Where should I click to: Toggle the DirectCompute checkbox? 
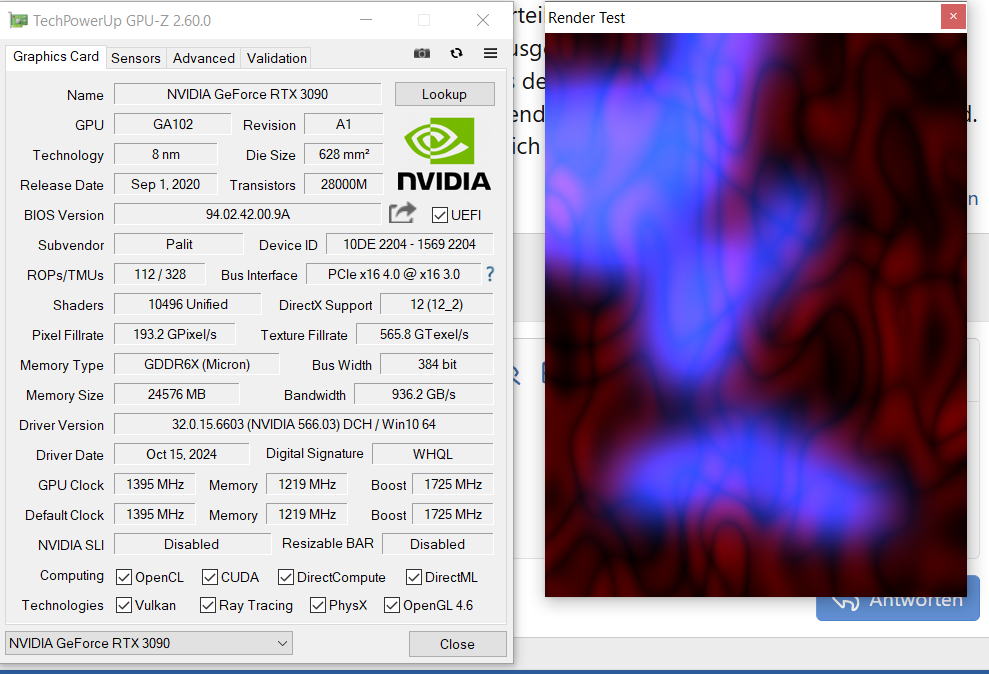point(286,577)
